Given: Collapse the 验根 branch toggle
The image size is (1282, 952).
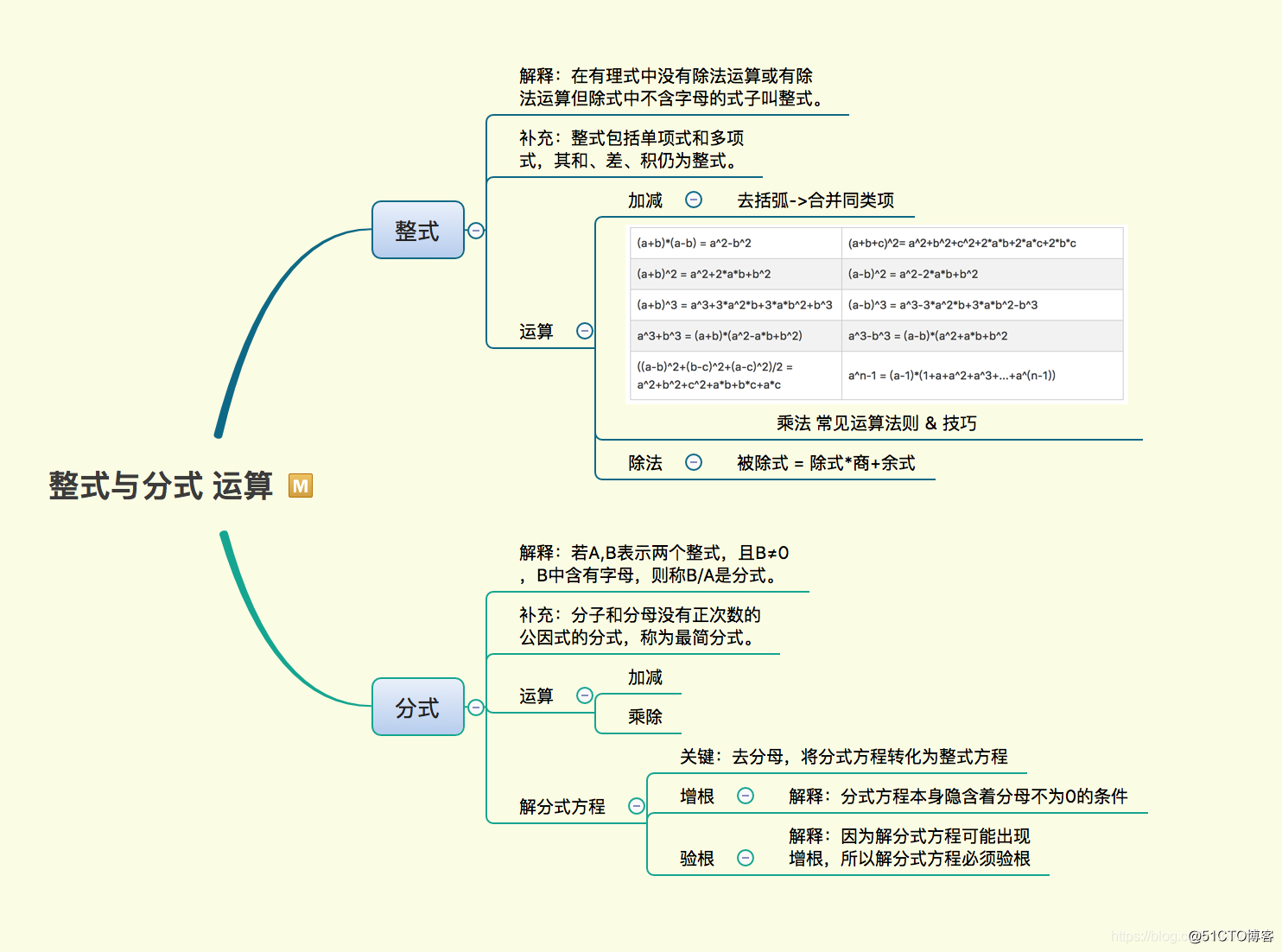Looking at the screenshot, I should [746, 858].
